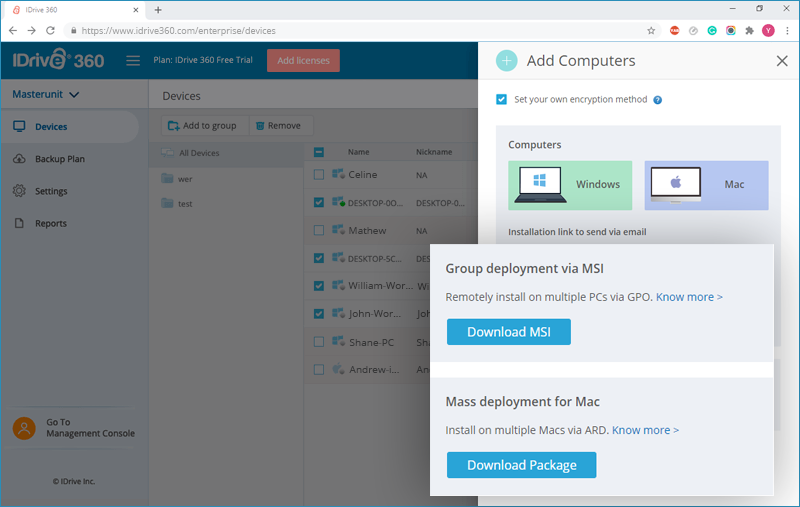Uncheck Set your own encryption method

(x=502, y=99)
